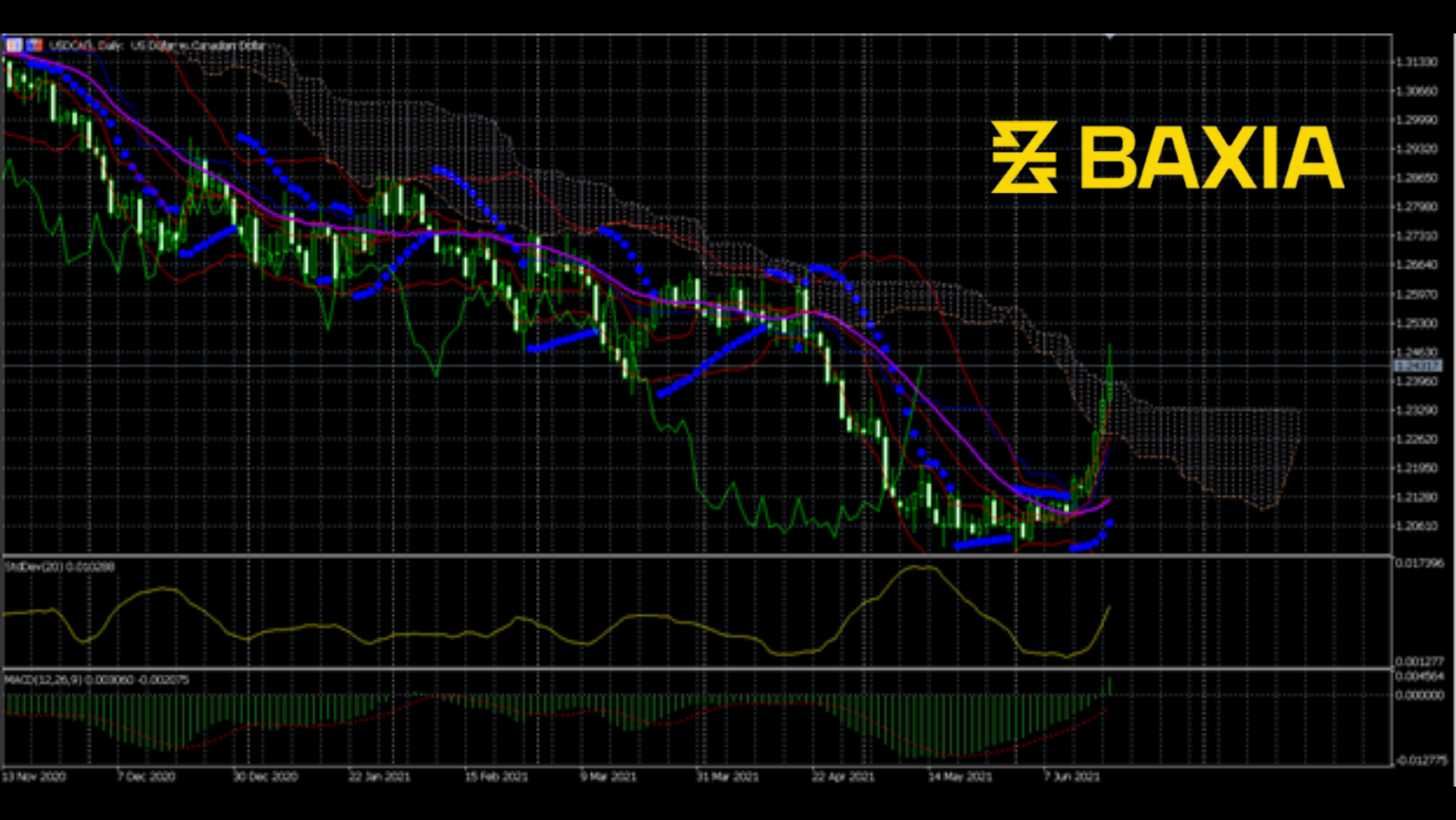This screenshot has height=820, width=1456.
Task: Click the 22 Apr 2021 date label
Action: 843,777
